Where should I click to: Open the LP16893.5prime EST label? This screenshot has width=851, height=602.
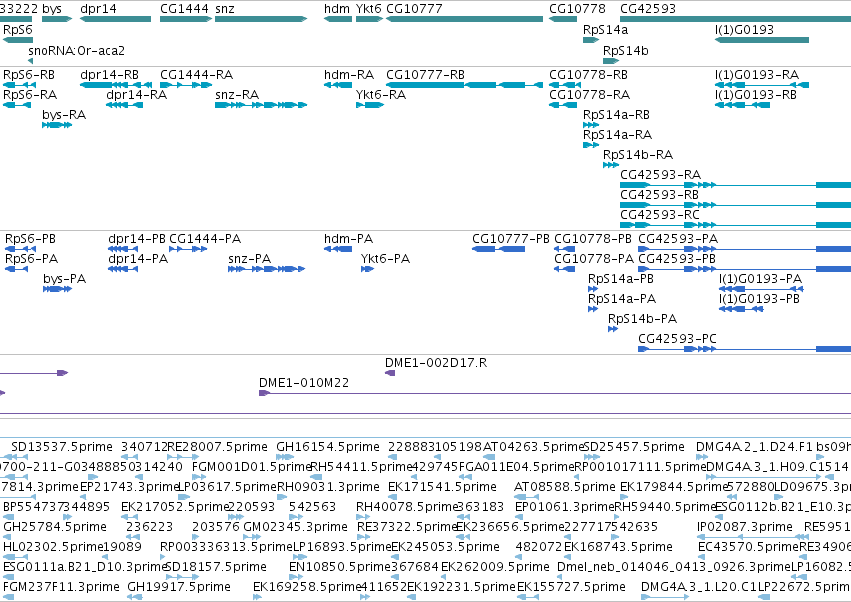342,547
